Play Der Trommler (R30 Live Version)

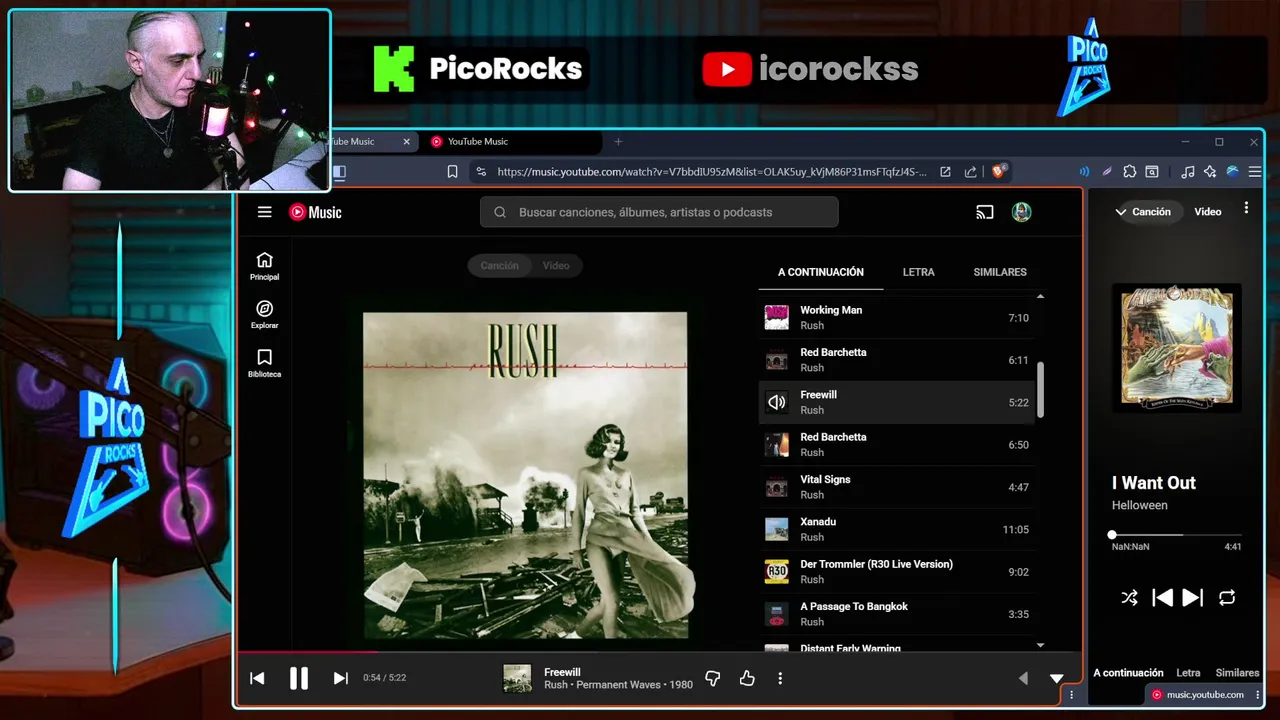coord(896,571)
